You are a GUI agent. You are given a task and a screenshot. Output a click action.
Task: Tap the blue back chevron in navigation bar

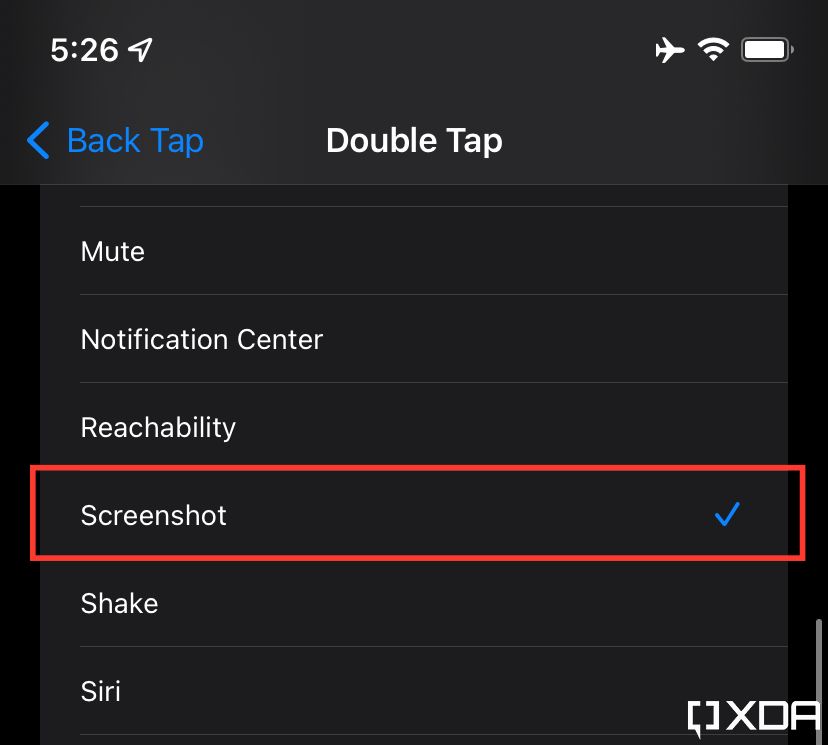(x=37, y=141)
